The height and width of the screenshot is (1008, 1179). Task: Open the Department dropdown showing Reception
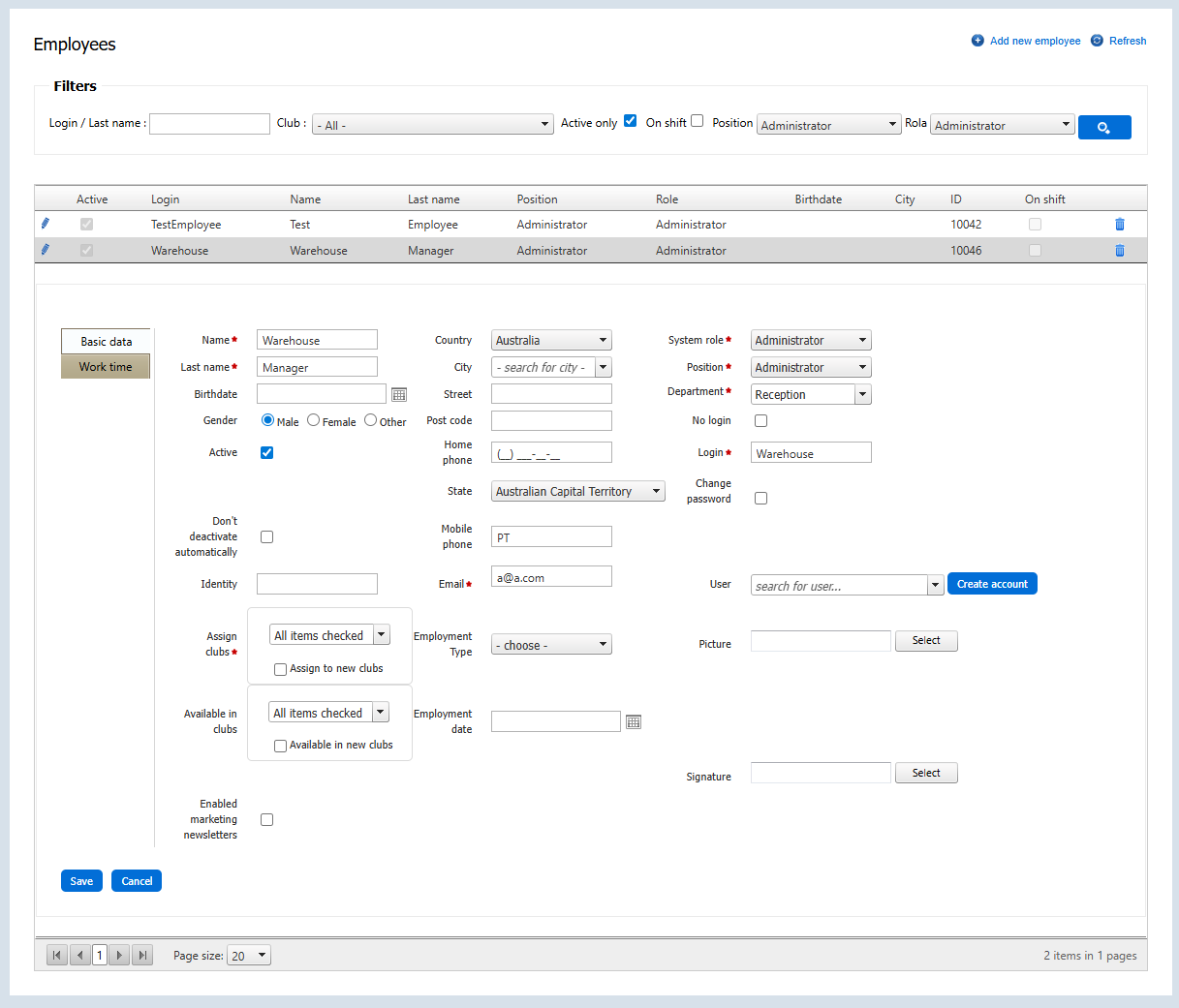[x=862, y=395]
